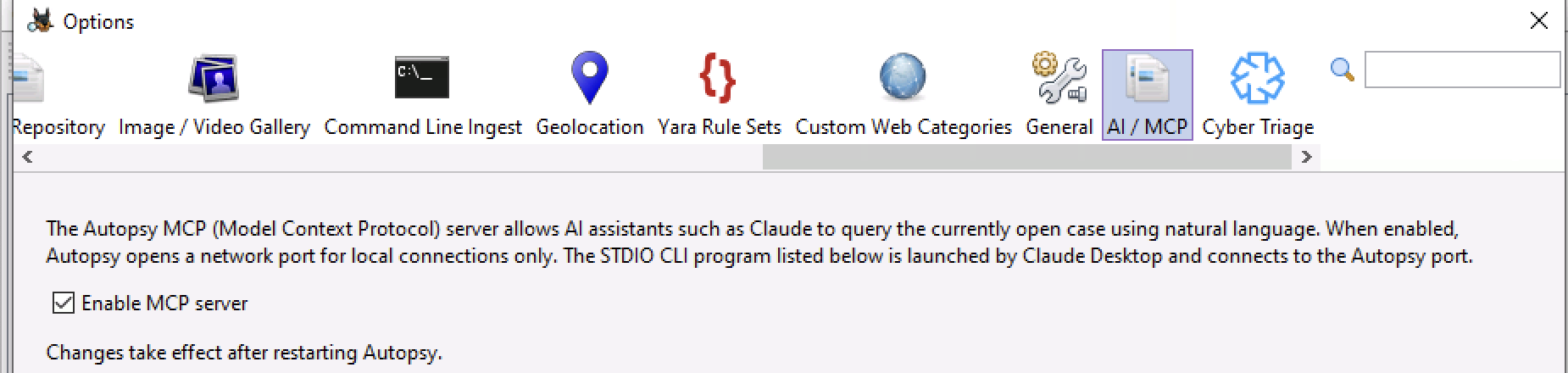Disable the Enable MCP server checkbox

pyautogui.click(x=64, y=303)
